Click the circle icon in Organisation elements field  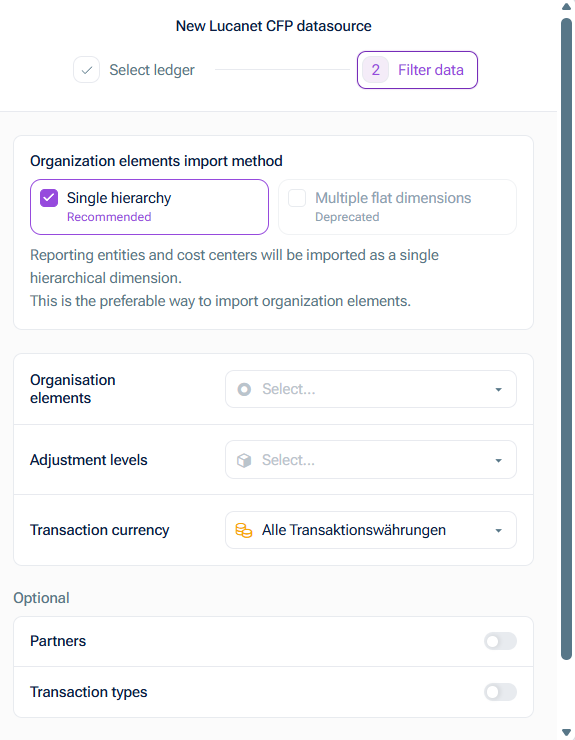click(244, 389)
